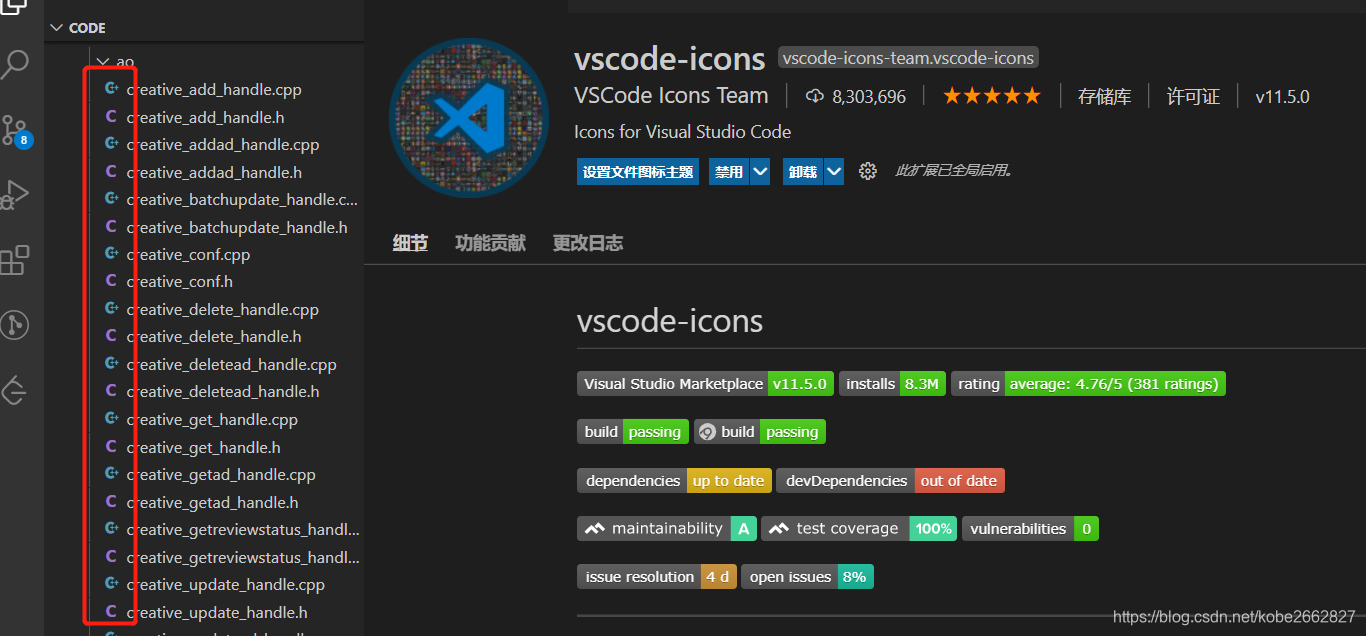
Task: Open the extension Manage gear menu
Action: coord(867,171)
